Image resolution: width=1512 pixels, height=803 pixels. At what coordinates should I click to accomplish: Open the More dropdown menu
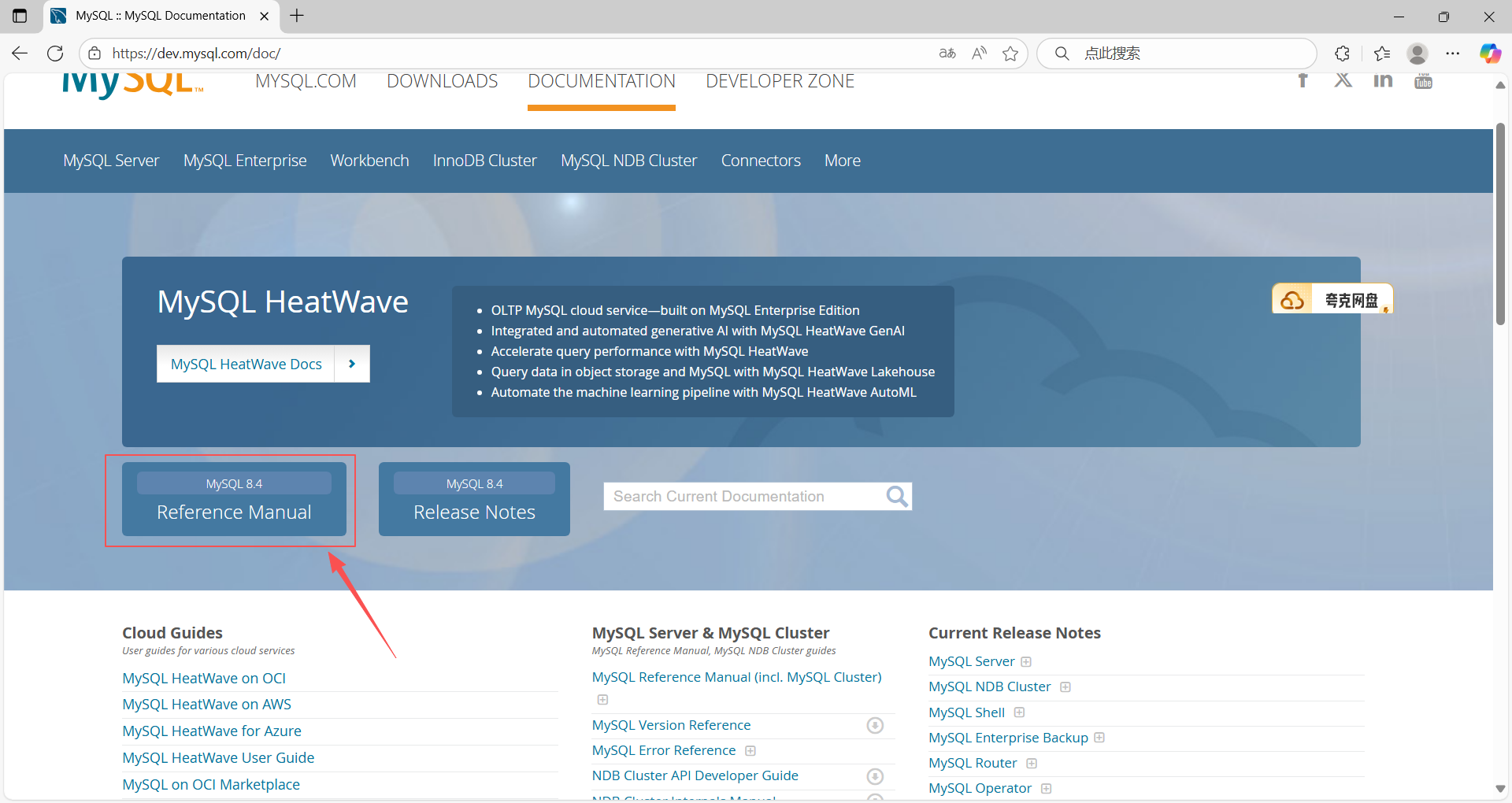[842, 161]
